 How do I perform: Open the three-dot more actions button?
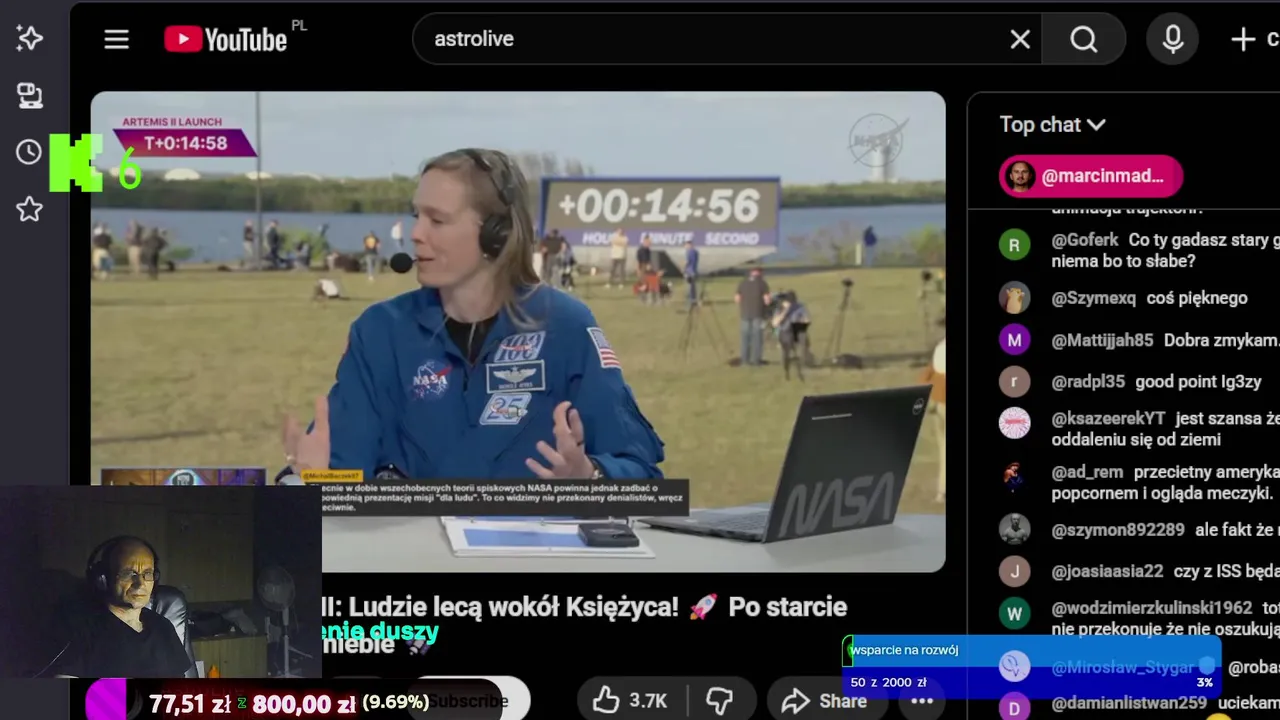(x=922, y=700)
